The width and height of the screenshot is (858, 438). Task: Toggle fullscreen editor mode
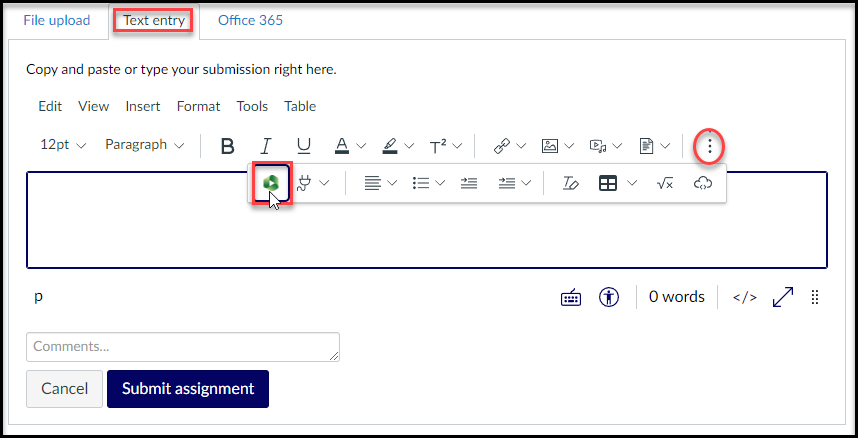click(x=783, y=297)
